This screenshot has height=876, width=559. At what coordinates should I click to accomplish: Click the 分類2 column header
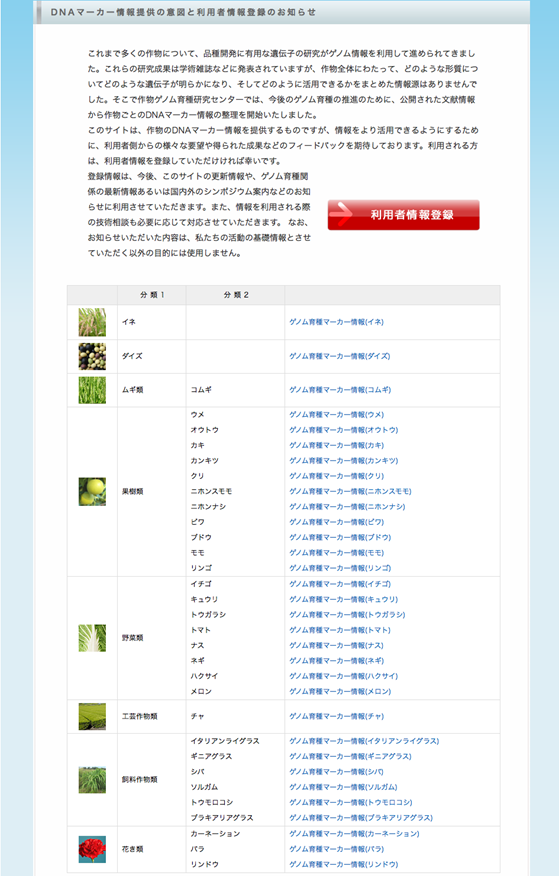point(236,295)
